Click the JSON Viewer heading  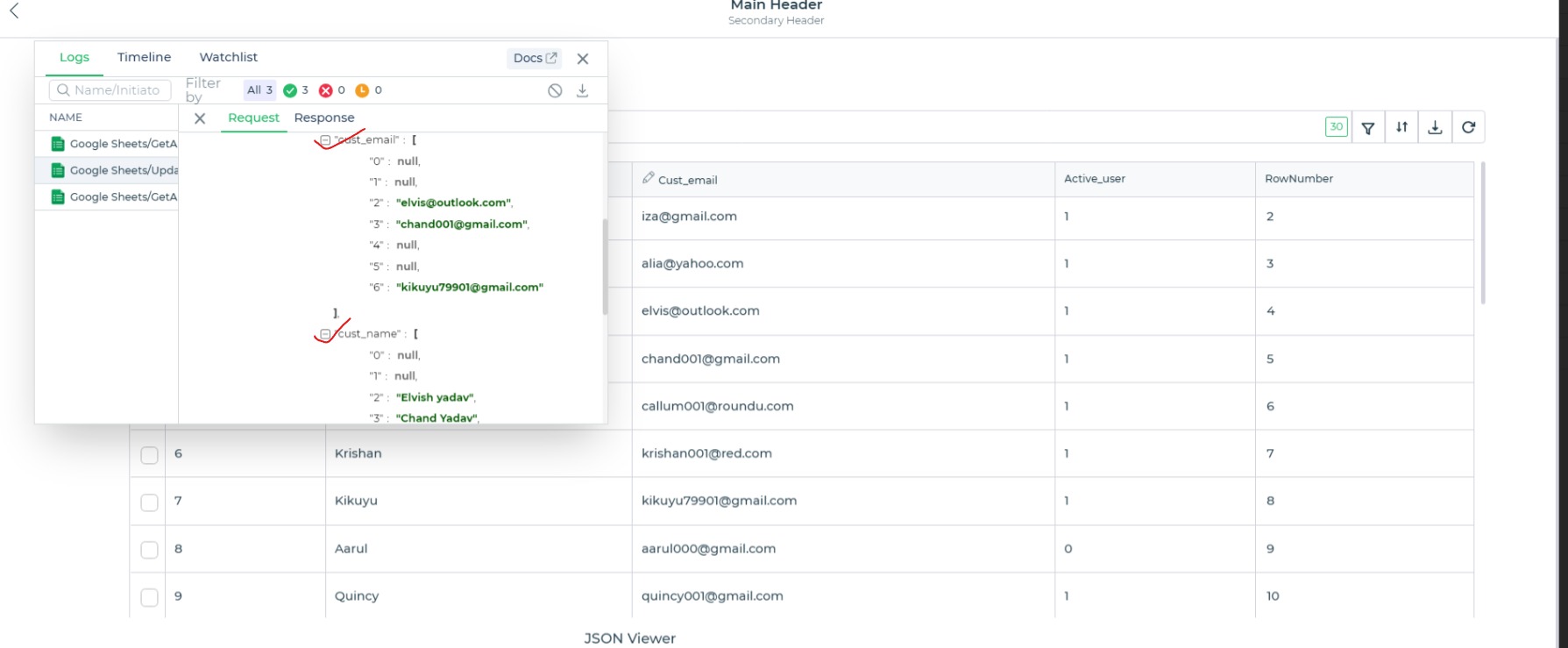click(629, 638)
